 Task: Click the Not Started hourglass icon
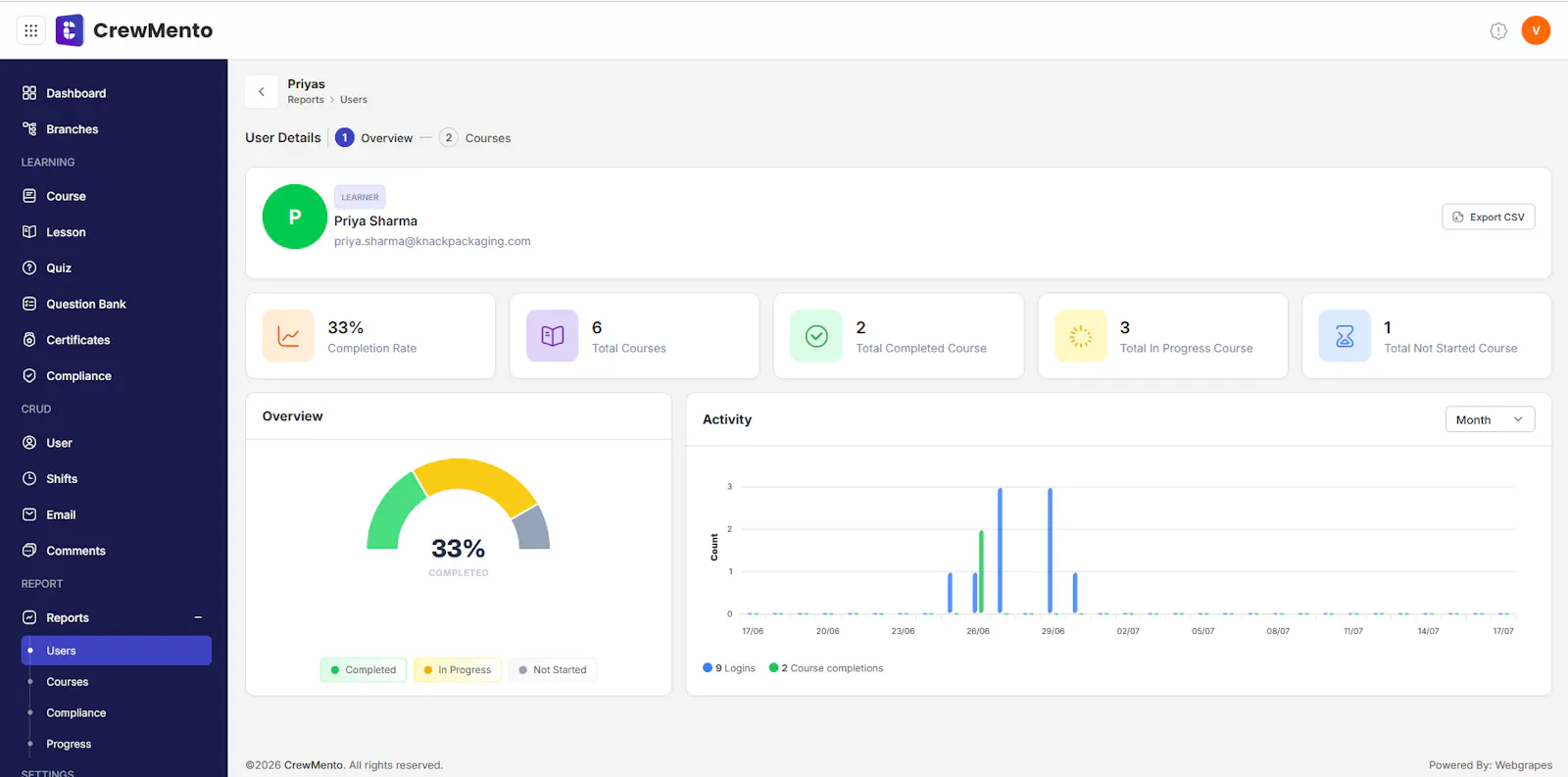[x=1345, y=336]
